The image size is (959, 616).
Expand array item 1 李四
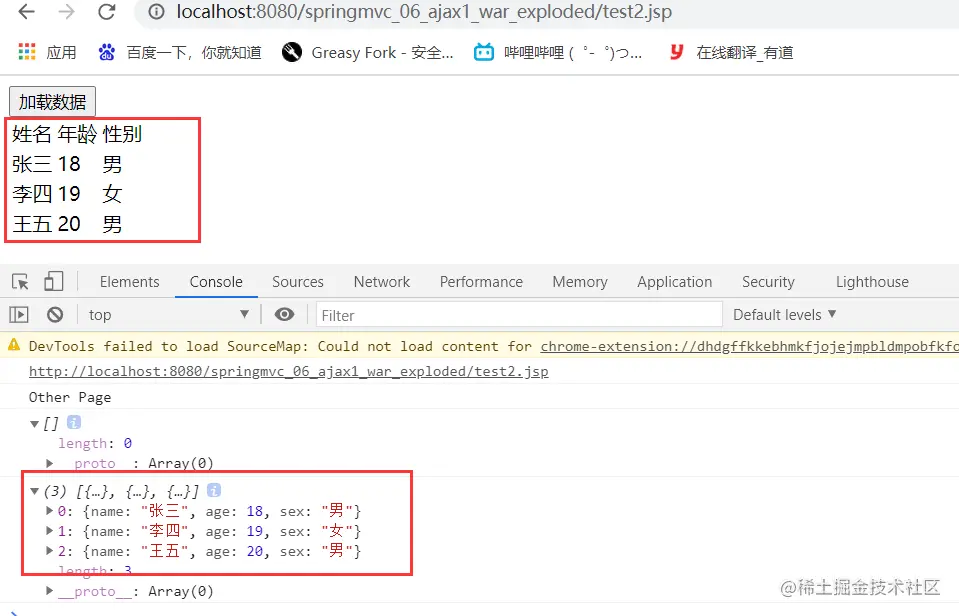point(50,530)
